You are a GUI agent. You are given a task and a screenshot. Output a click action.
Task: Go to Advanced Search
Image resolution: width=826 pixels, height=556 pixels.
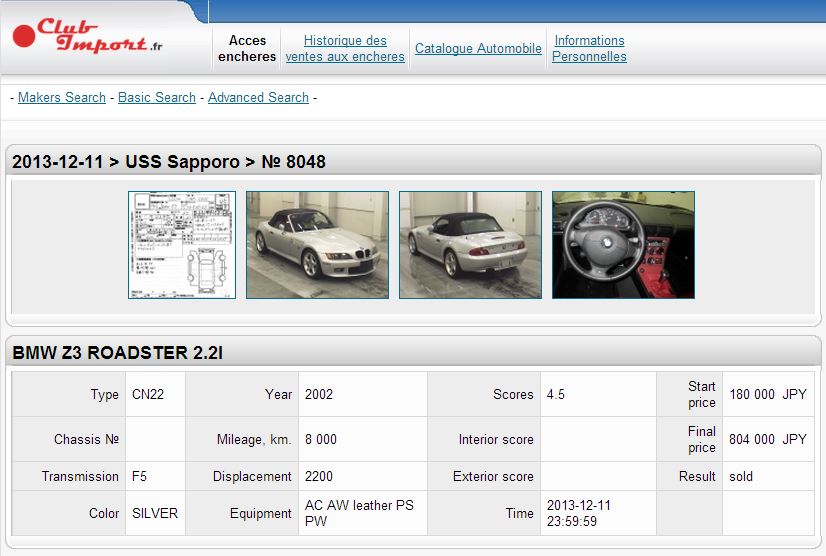tap(258, 97)
